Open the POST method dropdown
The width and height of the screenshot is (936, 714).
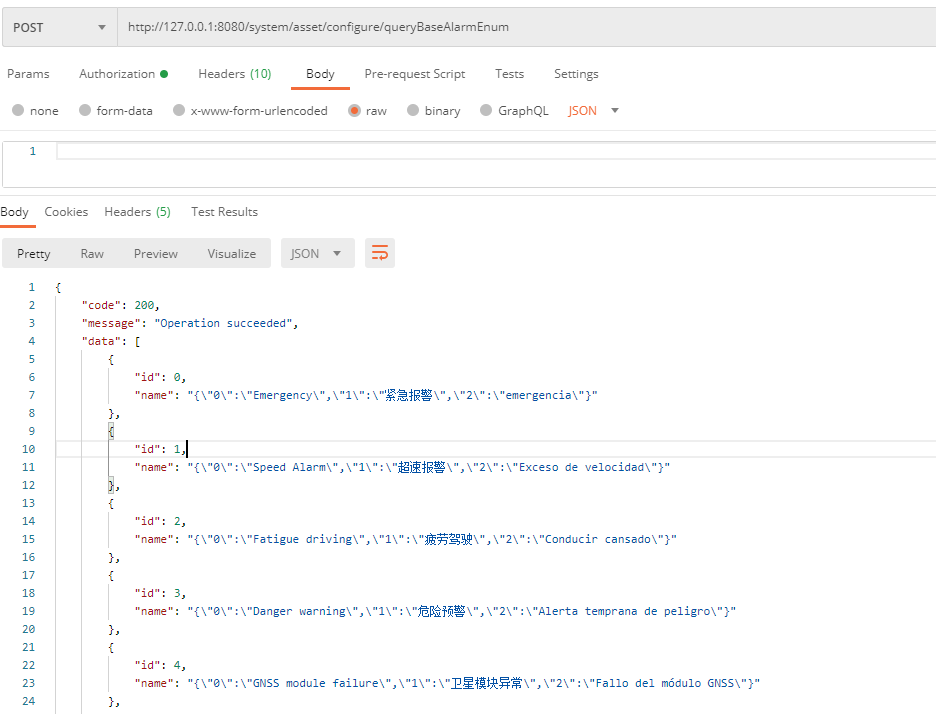[59, 28]
